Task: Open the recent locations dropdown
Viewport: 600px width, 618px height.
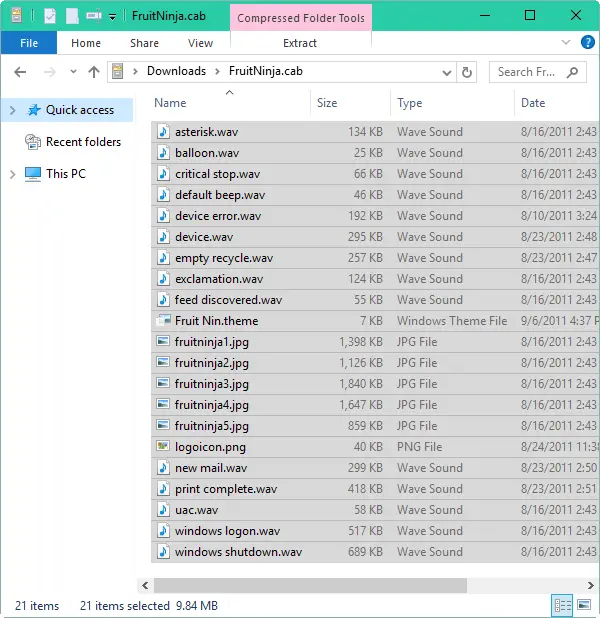Action: [x=73, y=72]
